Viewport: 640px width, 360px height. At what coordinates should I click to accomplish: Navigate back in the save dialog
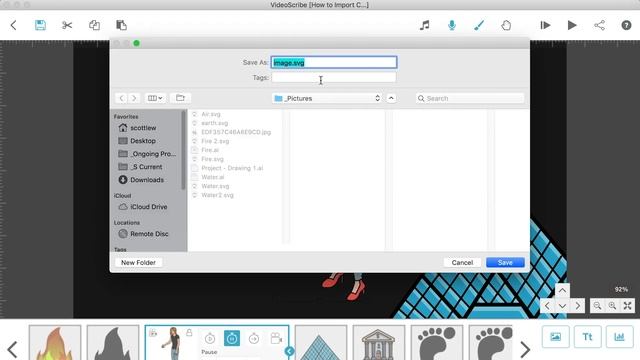pyautogui.click(x=121, y=98)
